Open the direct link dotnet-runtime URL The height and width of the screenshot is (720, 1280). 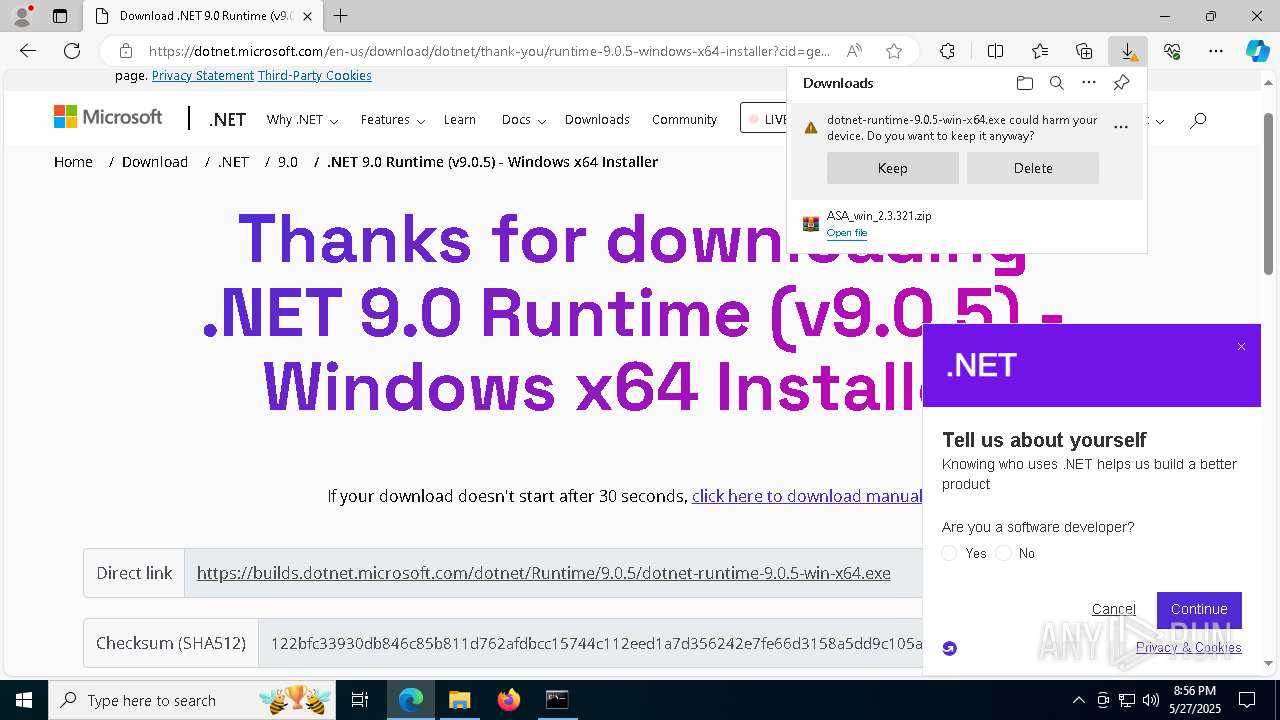[543, 573]
